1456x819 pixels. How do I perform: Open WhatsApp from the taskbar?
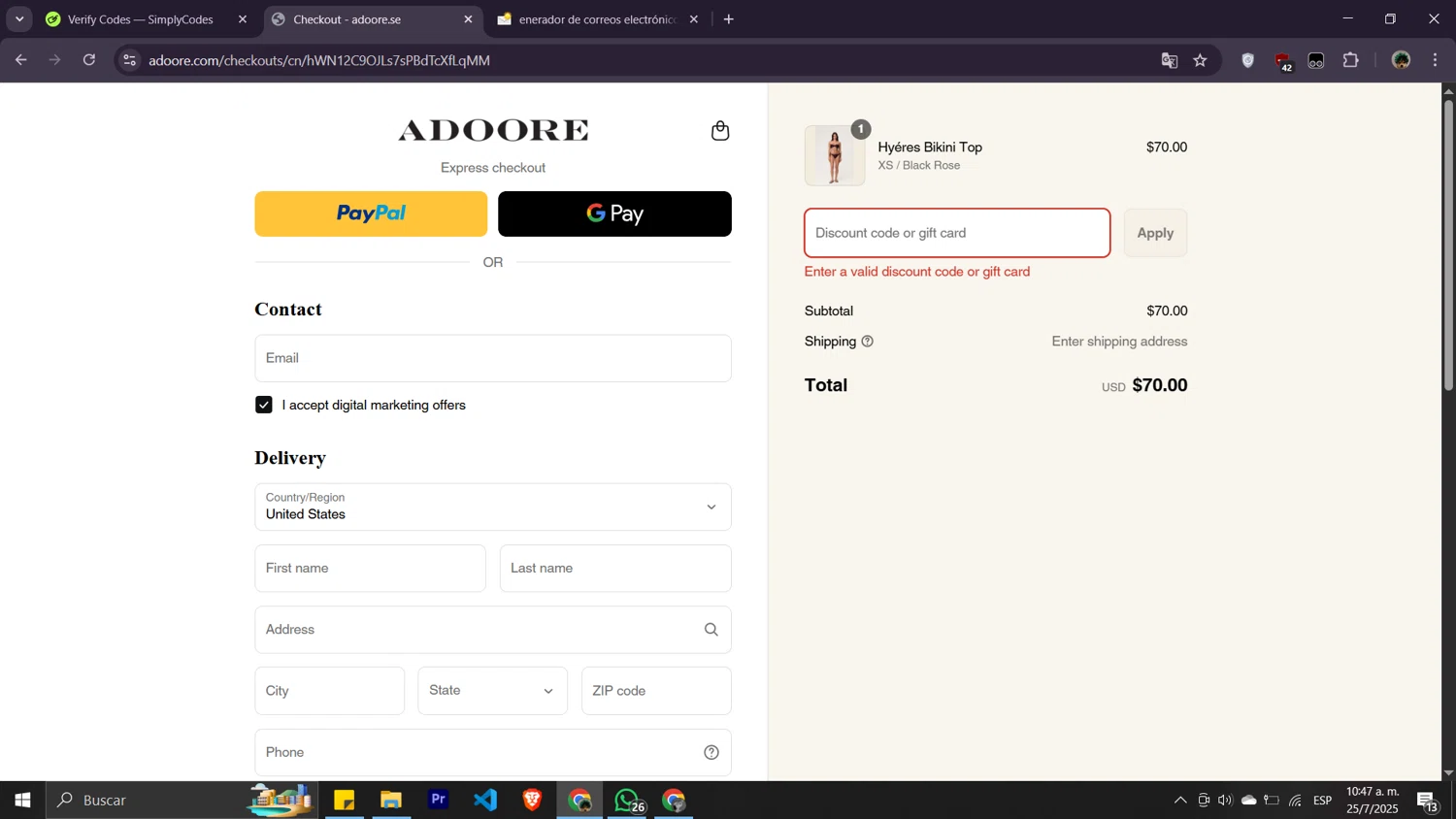point(628,801)
